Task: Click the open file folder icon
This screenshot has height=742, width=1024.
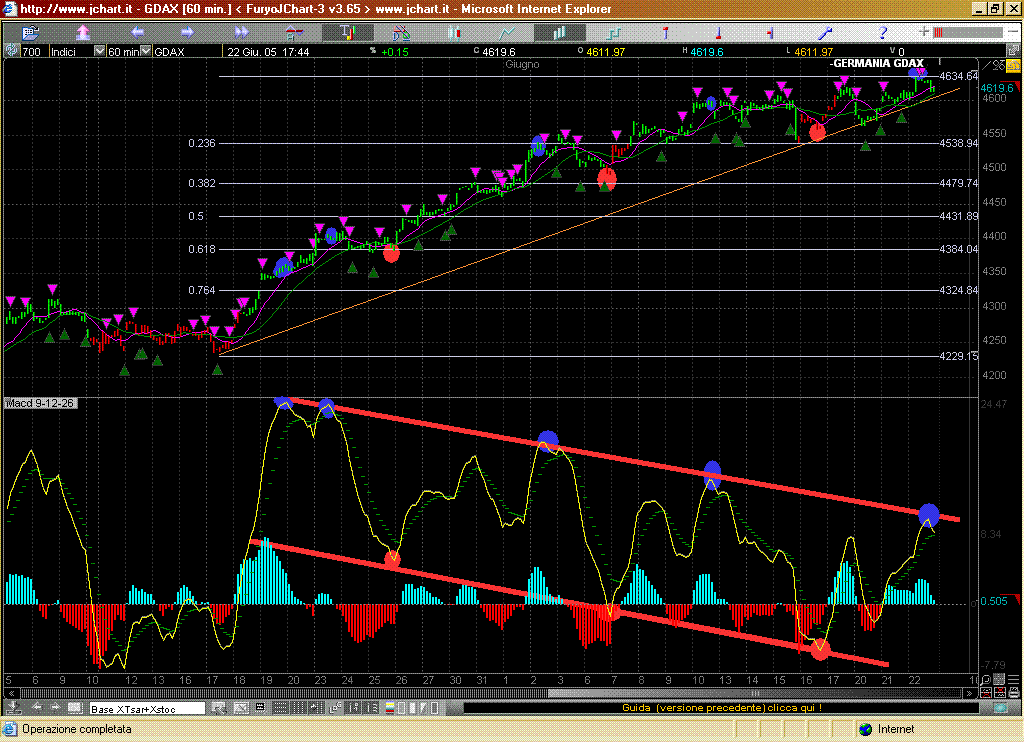Action: [x=28, y=33]
